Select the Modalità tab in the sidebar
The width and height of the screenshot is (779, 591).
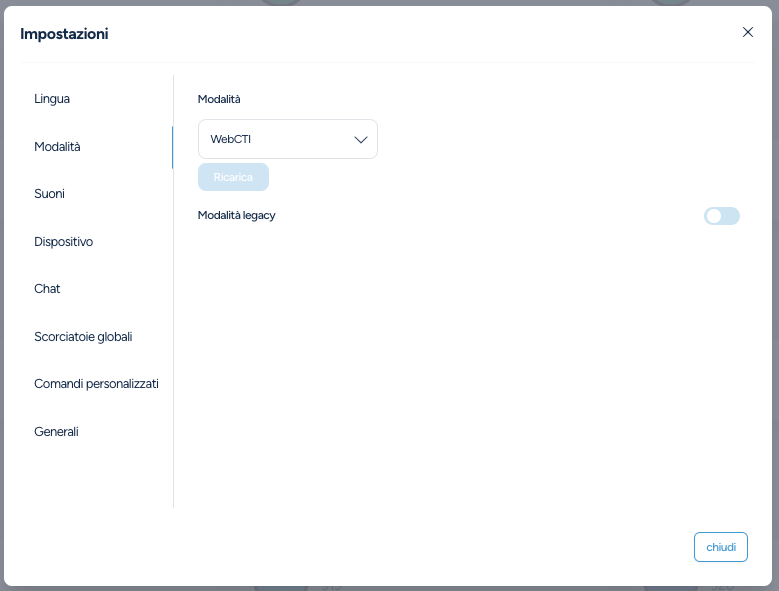point(57,146)
